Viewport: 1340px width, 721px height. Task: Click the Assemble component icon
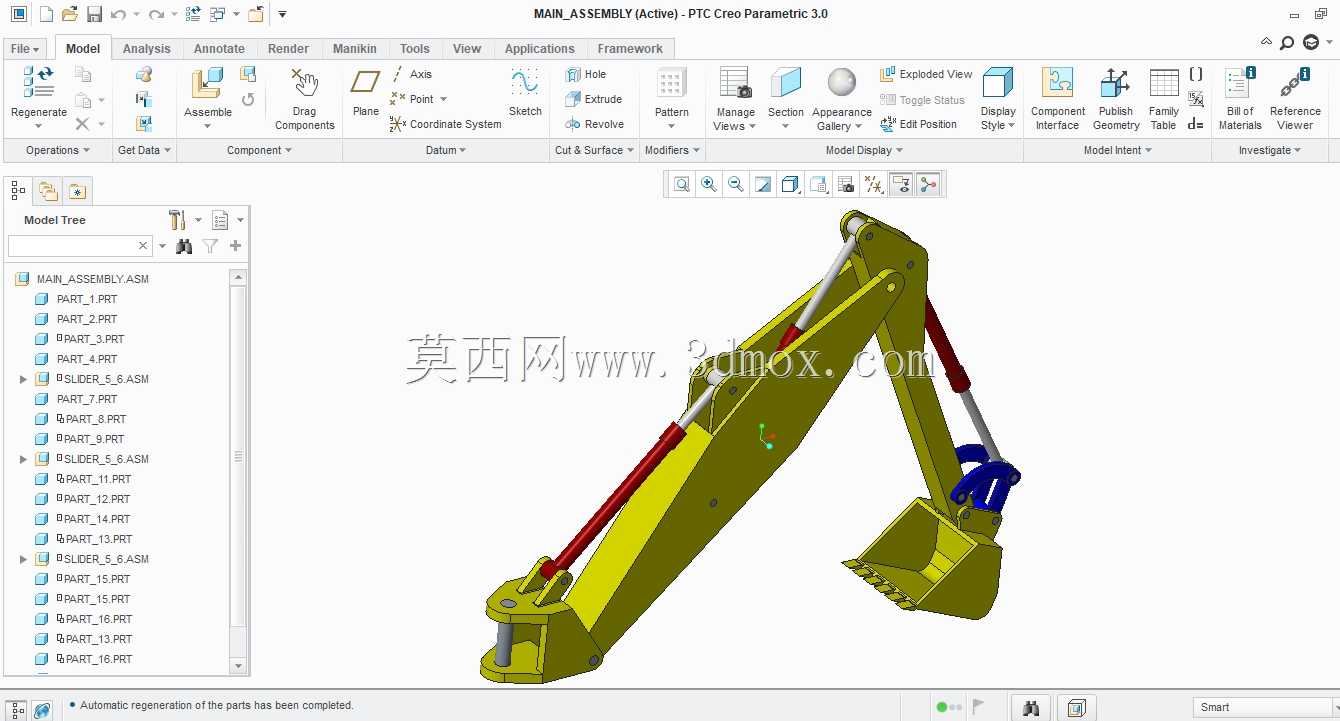207,84
